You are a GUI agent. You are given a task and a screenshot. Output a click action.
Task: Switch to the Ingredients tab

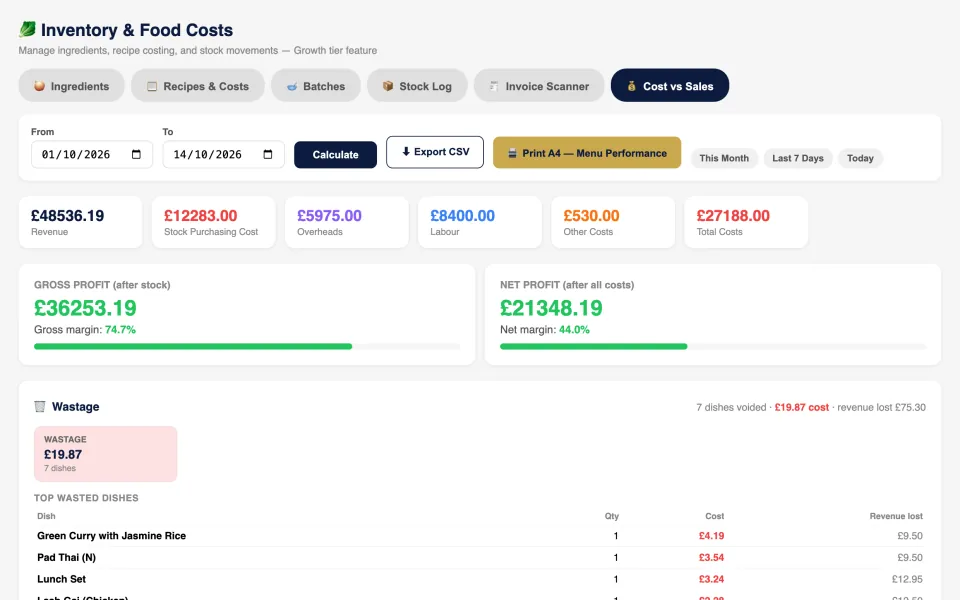pos(72,86)
